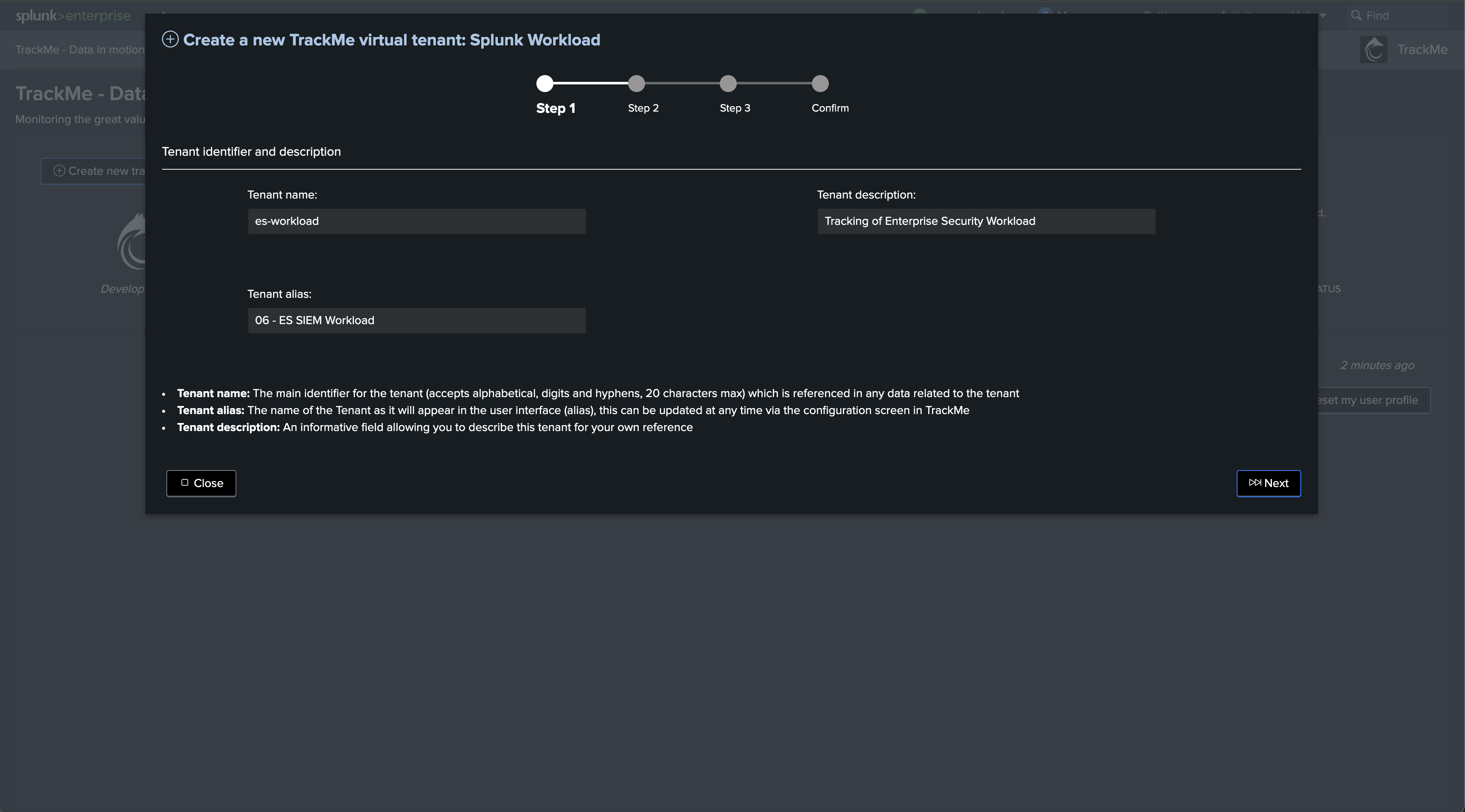This screenshot has width=1465, height=812.
Task: Click the Create new tracker button behind dialog
Action: [94, 171]
